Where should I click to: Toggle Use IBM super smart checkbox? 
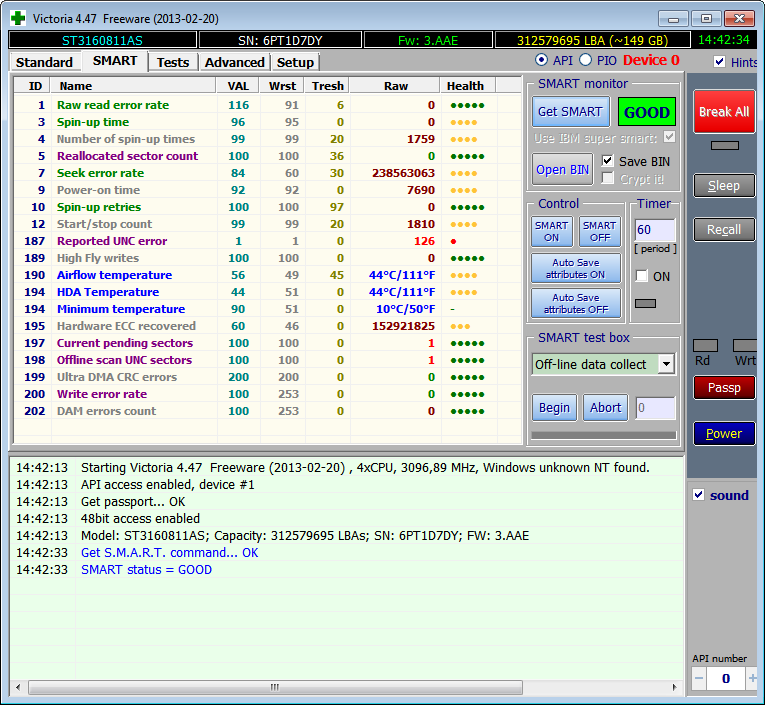click(669, 137)
